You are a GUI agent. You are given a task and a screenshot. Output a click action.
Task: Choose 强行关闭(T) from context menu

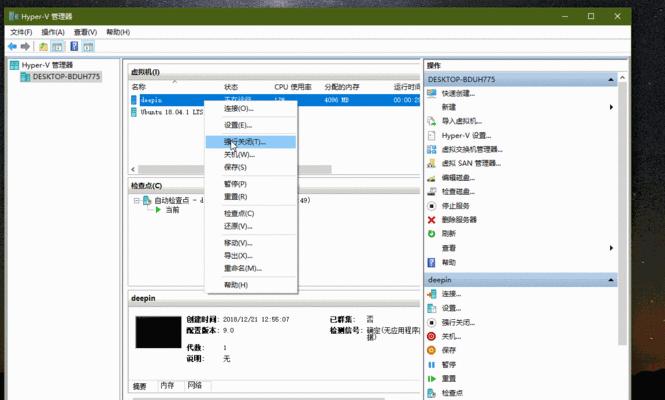[251, 142]
